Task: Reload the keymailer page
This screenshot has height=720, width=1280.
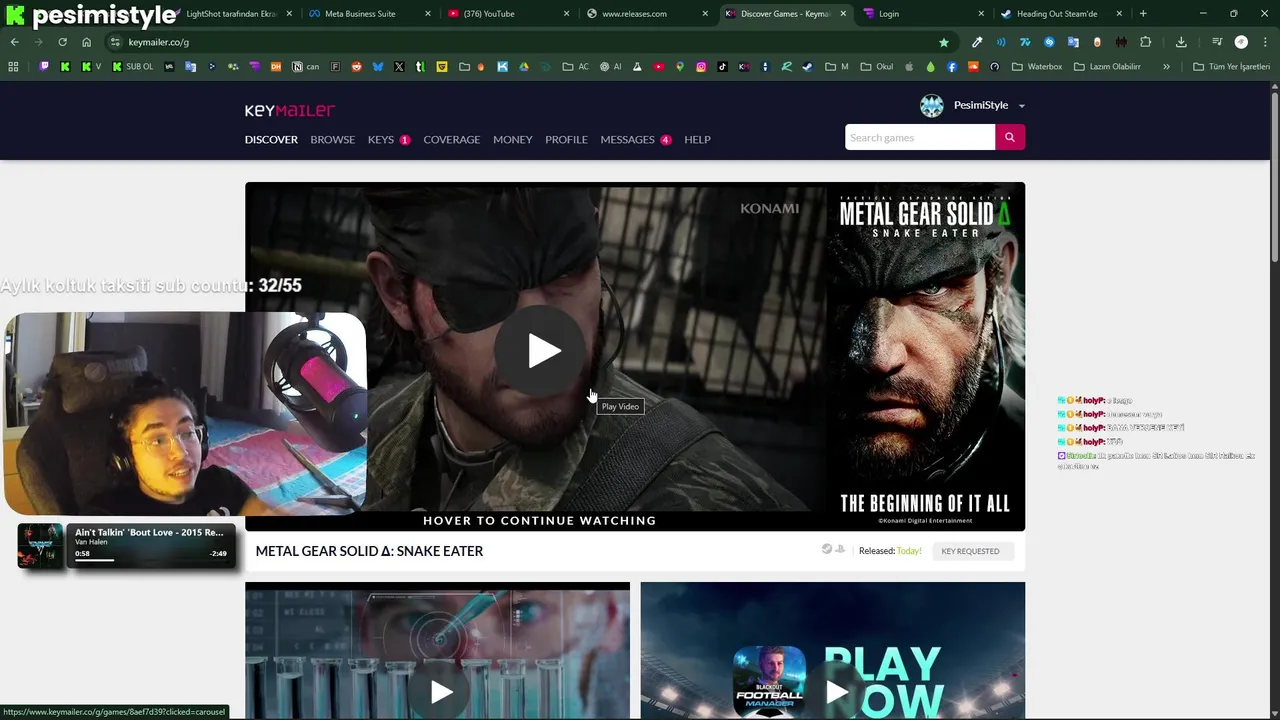Action: (x=62, y=42)
